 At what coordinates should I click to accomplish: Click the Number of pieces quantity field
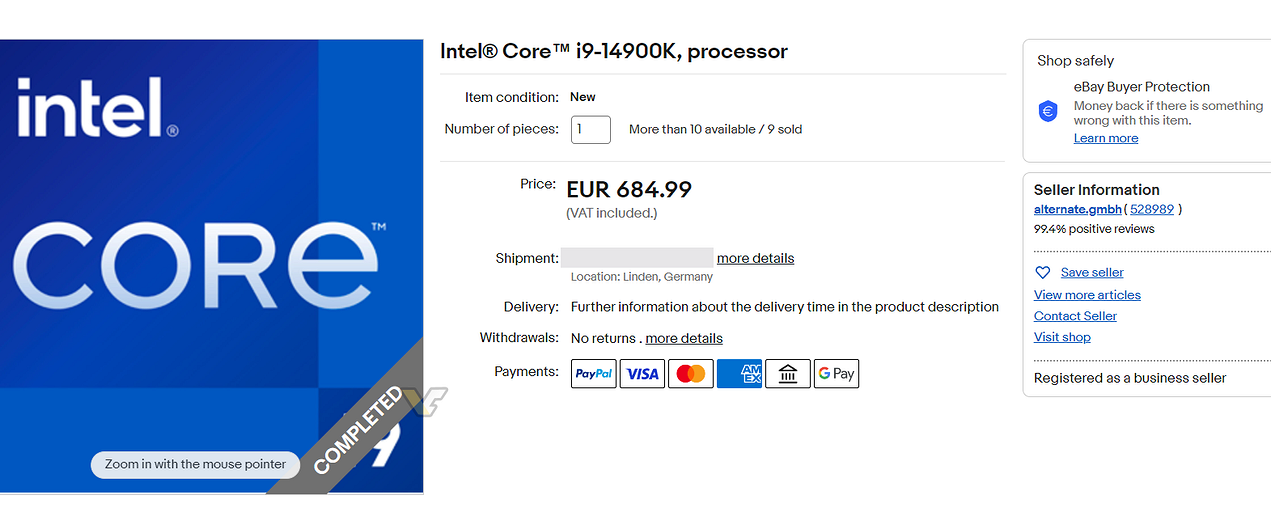click(591, 129)
